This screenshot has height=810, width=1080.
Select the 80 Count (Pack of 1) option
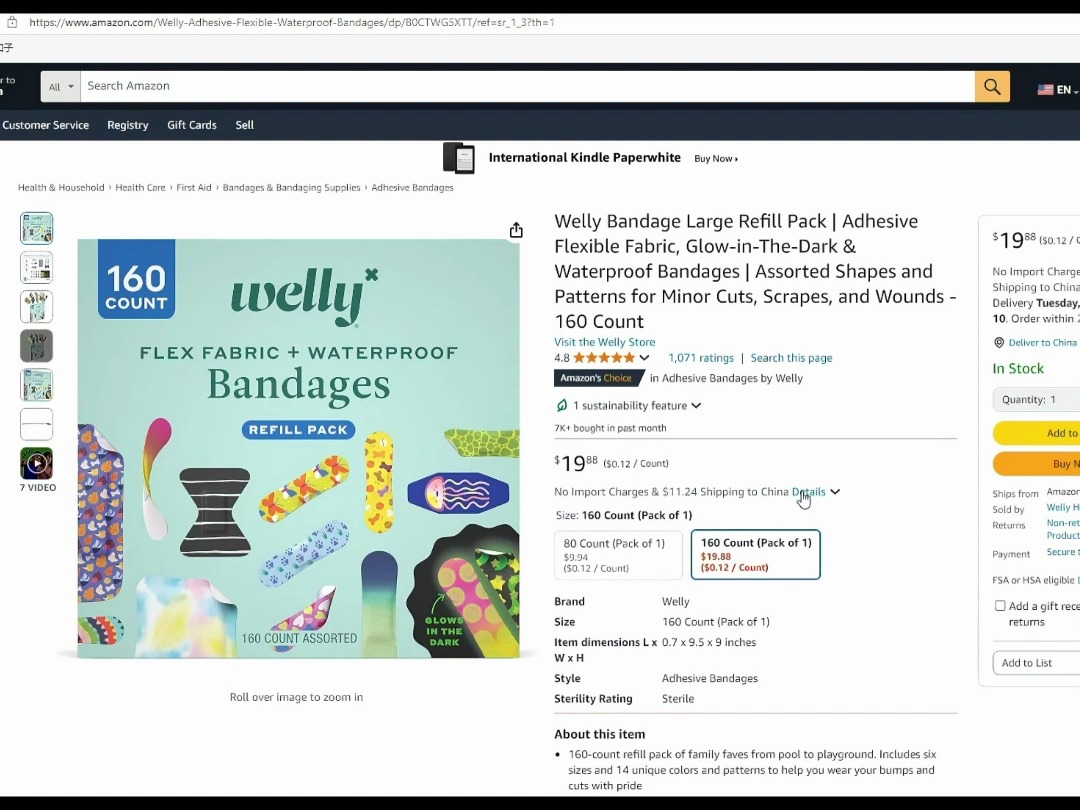point(618,554)
